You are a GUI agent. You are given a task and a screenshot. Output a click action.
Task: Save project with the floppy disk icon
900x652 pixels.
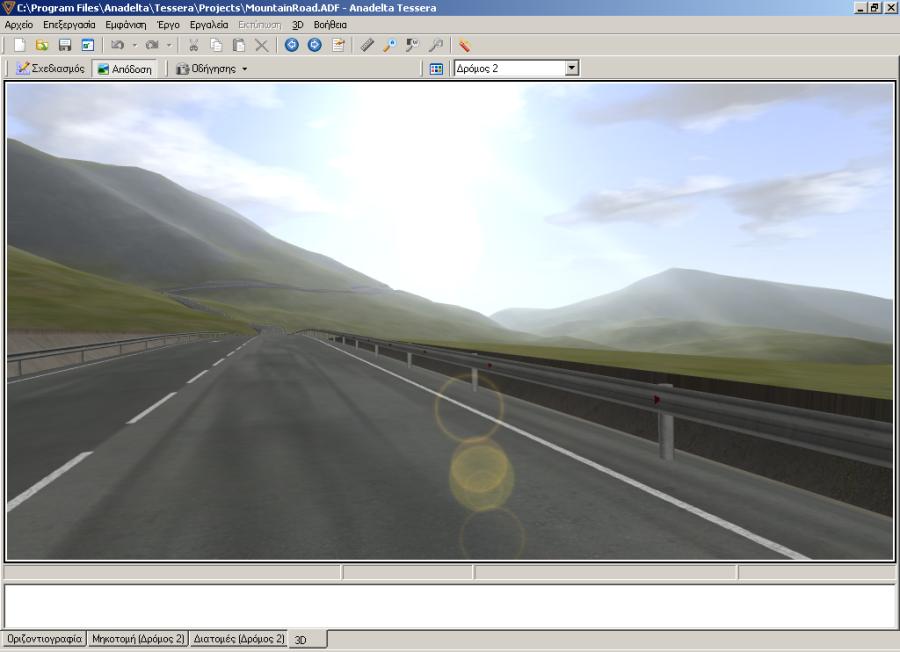coord(65,45)
